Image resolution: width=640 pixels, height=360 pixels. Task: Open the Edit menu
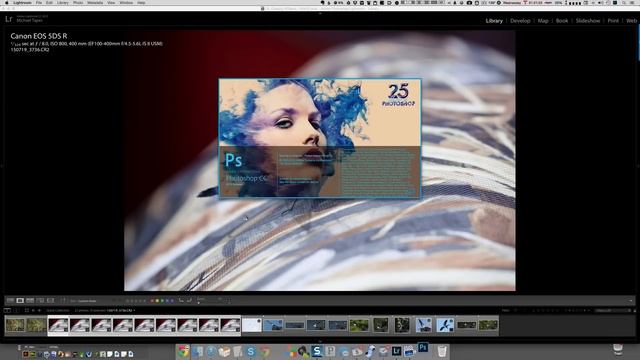tap(49, 3)
